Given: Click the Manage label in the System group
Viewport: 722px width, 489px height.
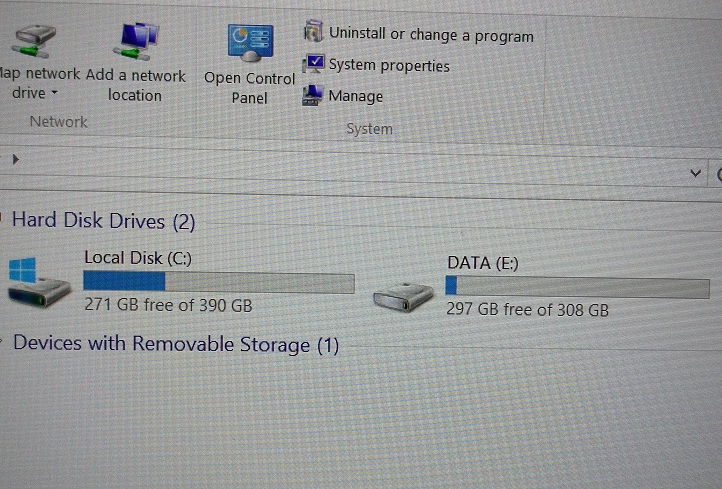Looking at the screenshot, I should 355,96.
